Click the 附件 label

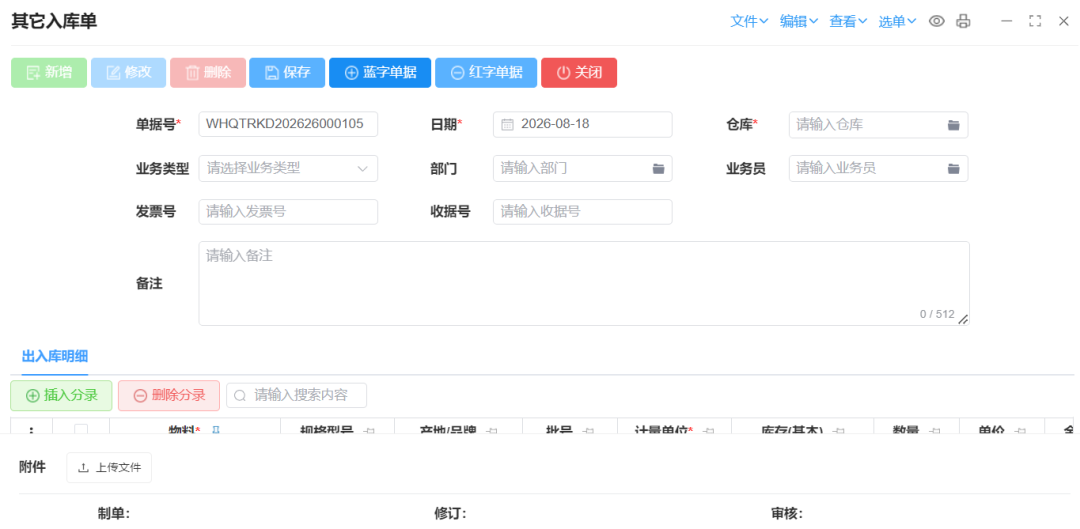32,468
